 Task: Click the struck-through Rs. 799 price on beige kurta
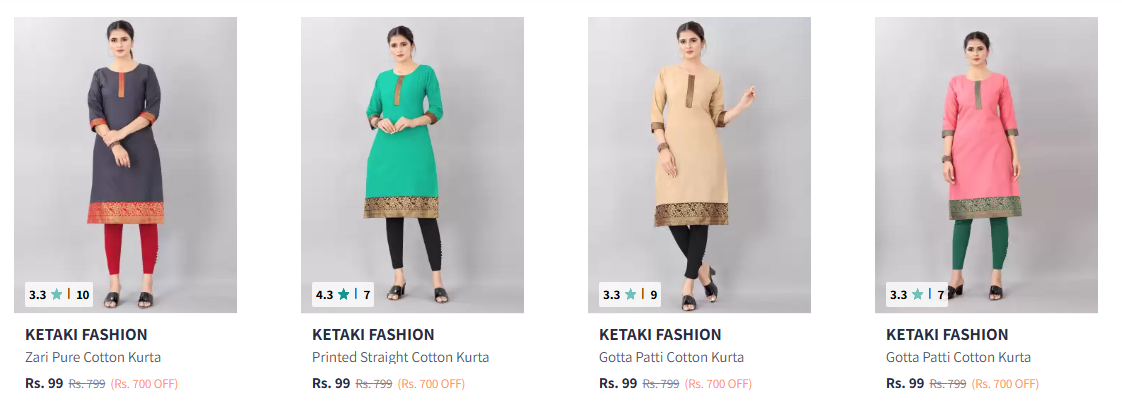pos(661,384)
